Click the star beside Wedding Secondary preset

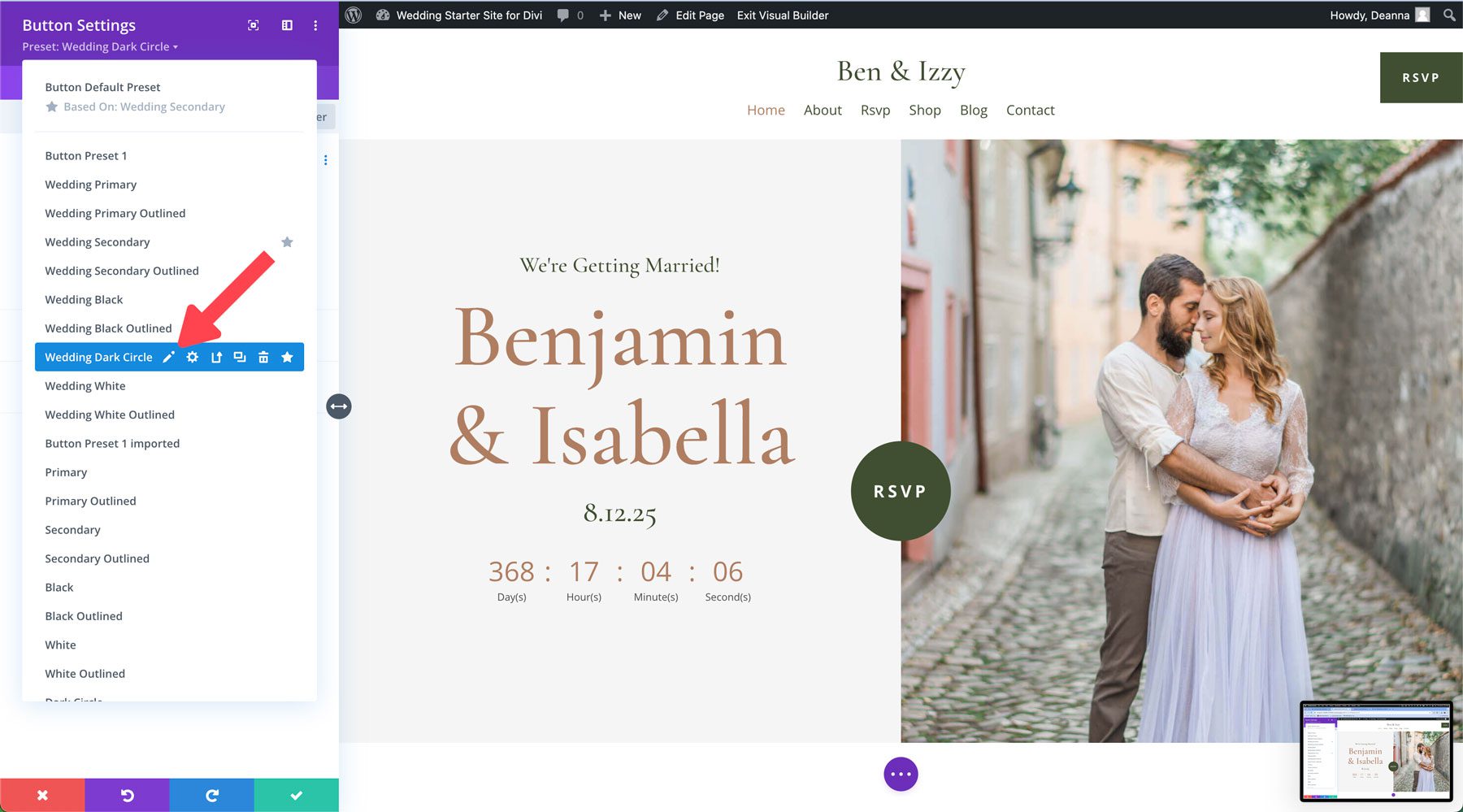pos(288,241)
